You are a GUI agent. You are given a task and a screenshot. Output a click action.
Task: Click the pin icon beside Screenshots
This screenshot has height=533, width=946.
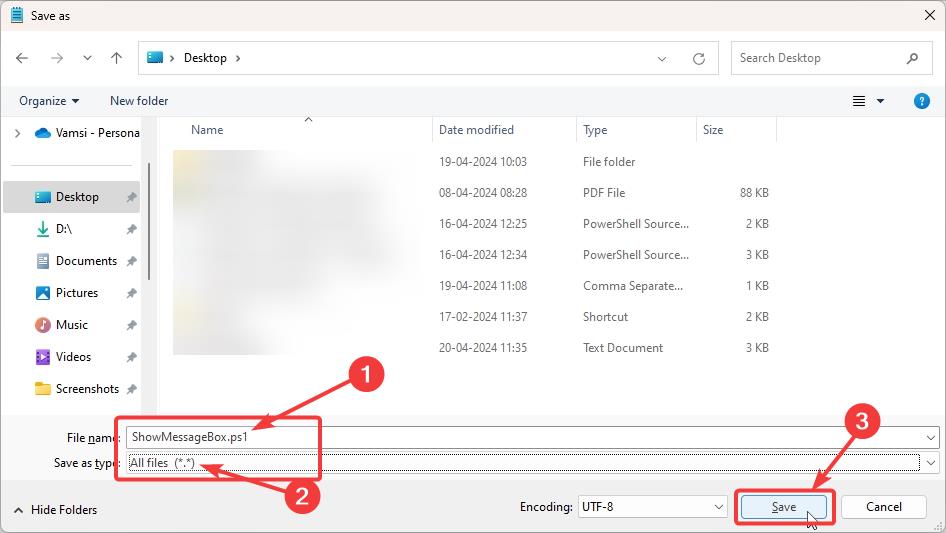click(132, 389)
